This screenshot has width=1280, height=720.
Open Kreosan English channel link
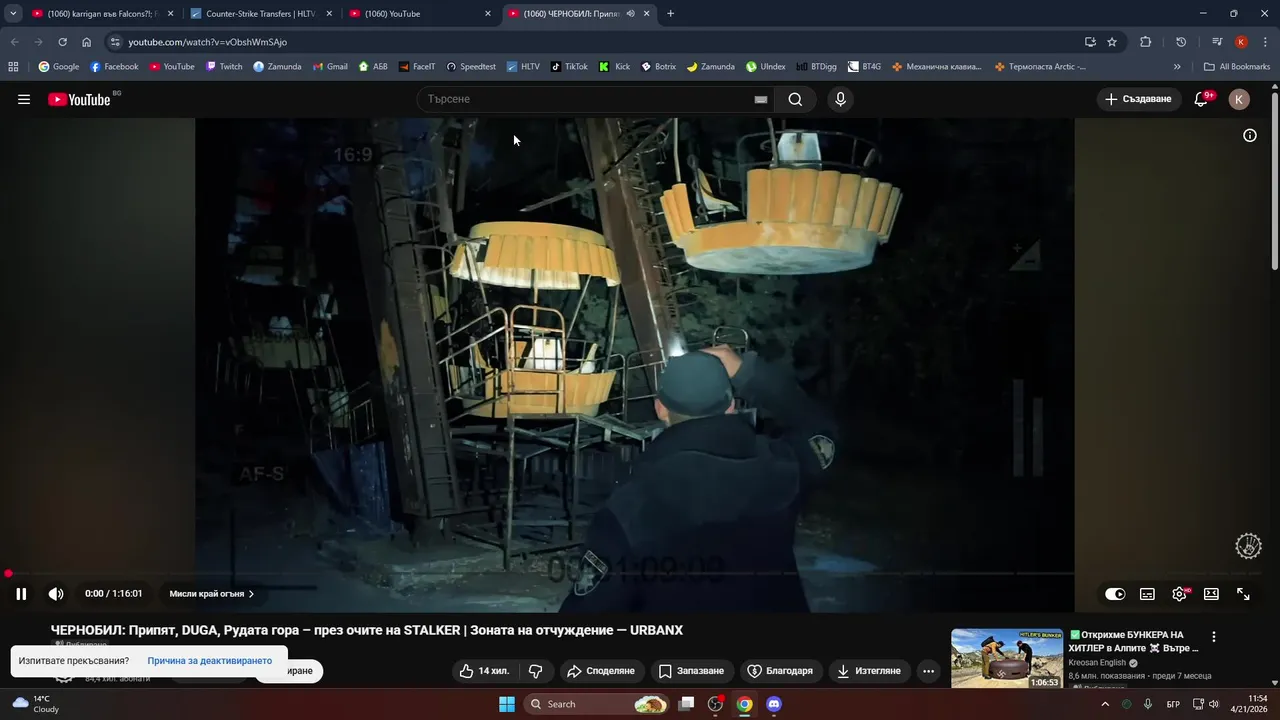pyautogui.click(x=1096, y=663)
